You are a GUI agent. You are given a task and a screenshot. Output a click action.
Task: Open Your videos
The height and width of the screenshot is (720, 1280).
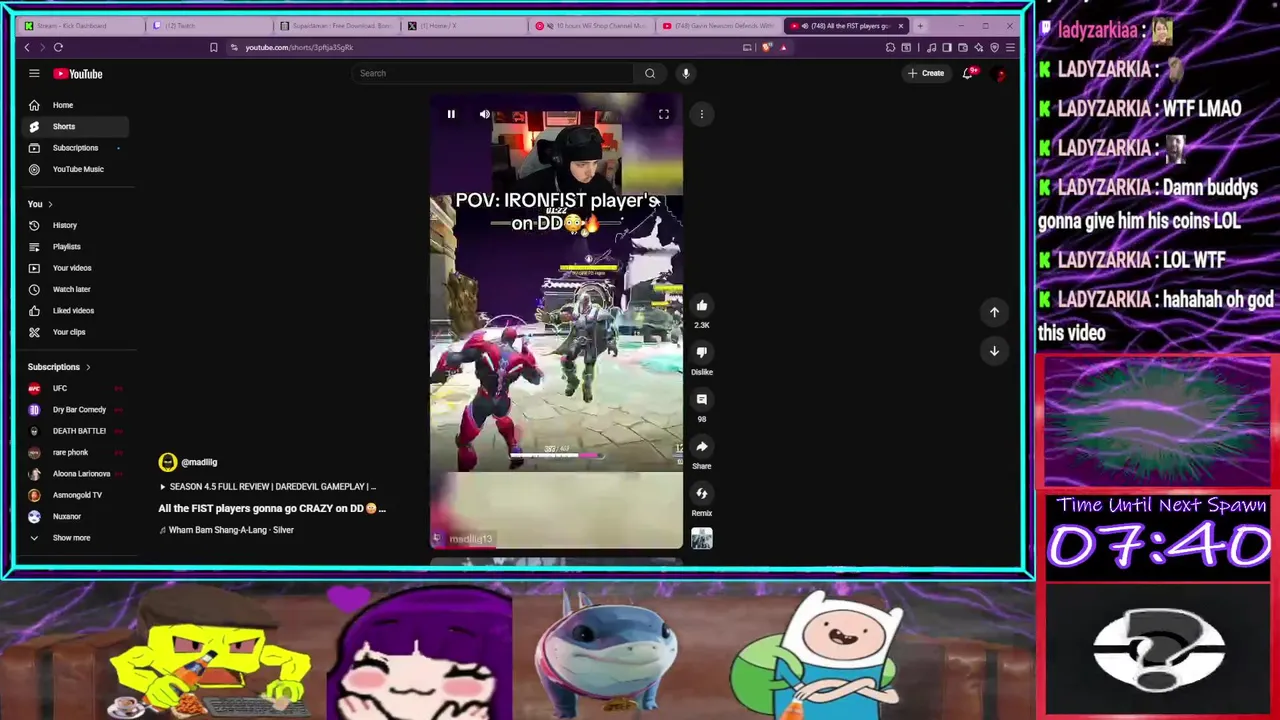(75, 268)
